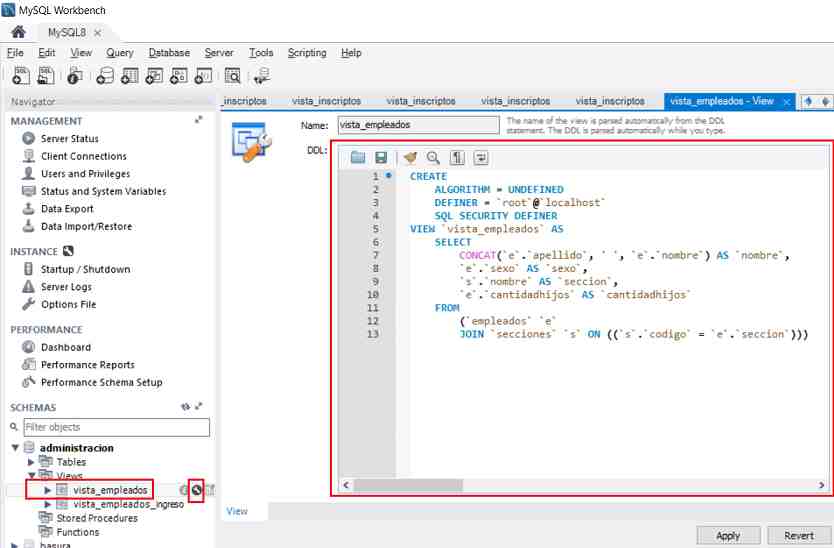834x548 pixels.
Task: Create a new stored procedure toolbar icon
Action: pos(179,76)
